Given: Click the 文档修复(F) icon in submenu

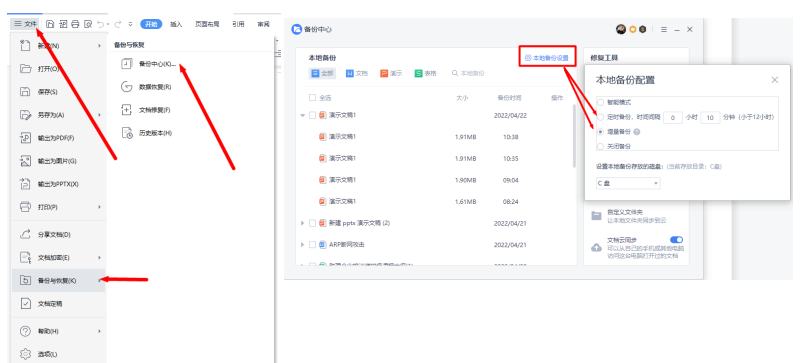Looking at the screenshot, I should (x=126, y=110).
